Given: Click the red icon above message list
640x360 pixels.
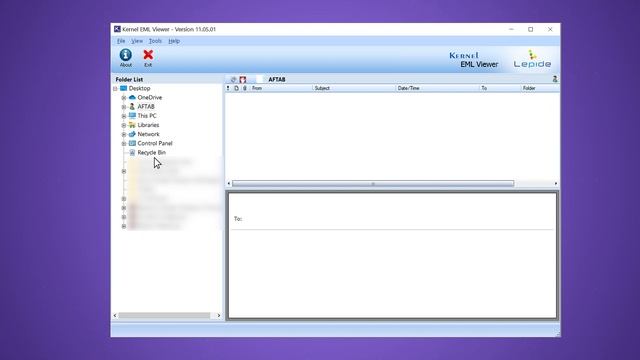Looking at the screenshot, I should (243, 80).
